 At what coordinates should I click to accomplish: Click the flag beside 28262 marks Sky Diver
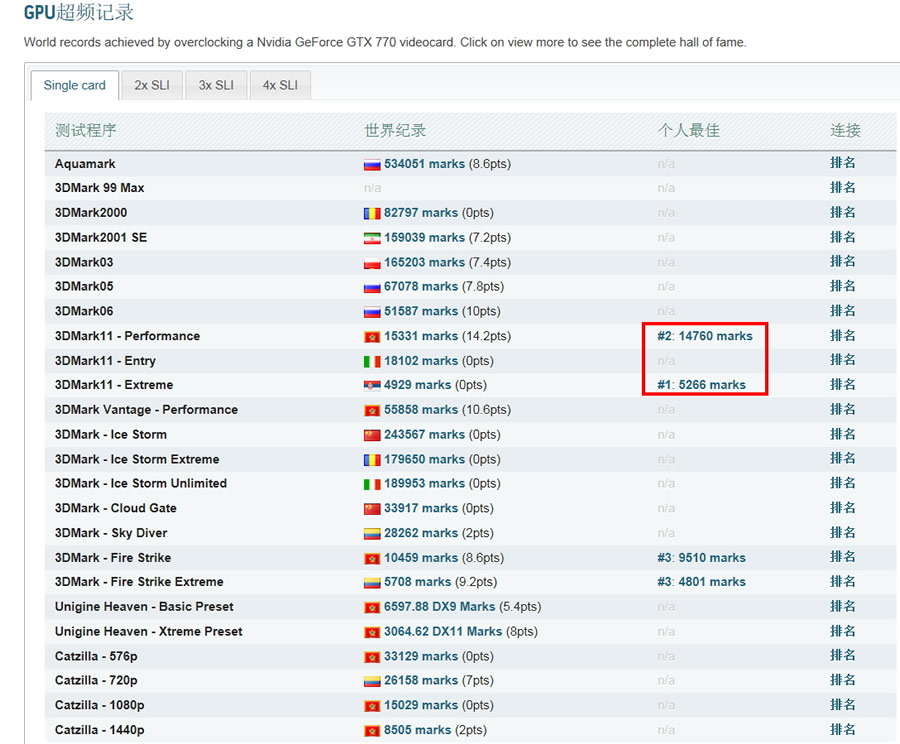click(x=372, y=533)
